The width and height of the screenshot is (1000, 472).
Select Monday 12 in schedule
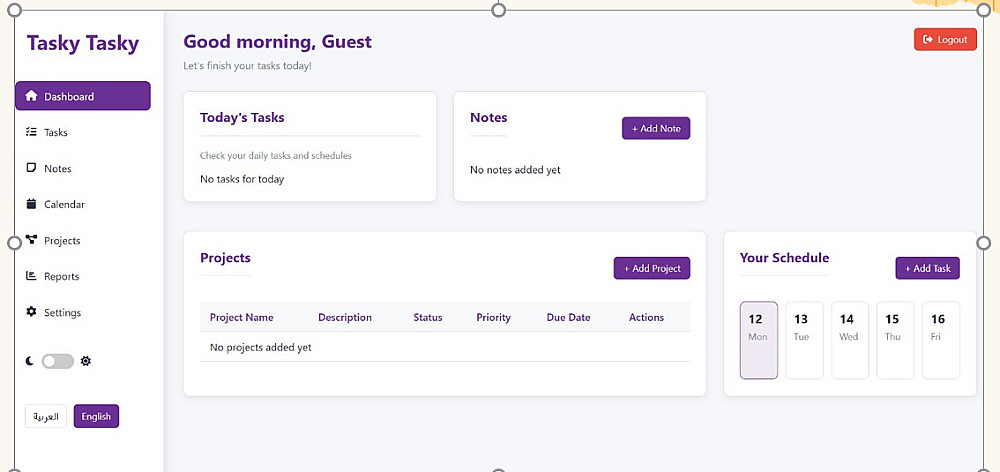pos(758,340)
